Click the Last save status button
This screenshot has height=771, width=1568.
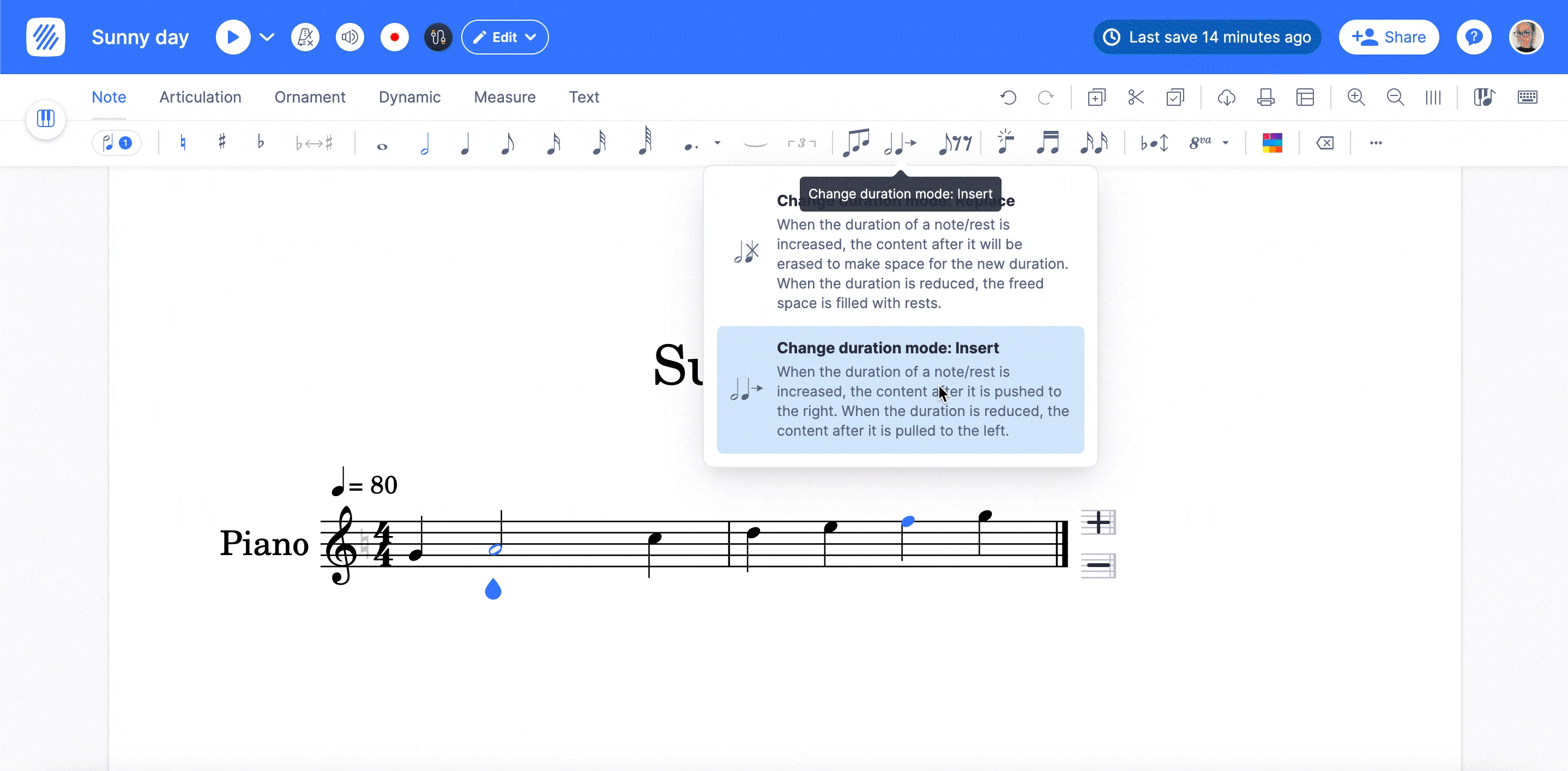[x=1207, y=37]
